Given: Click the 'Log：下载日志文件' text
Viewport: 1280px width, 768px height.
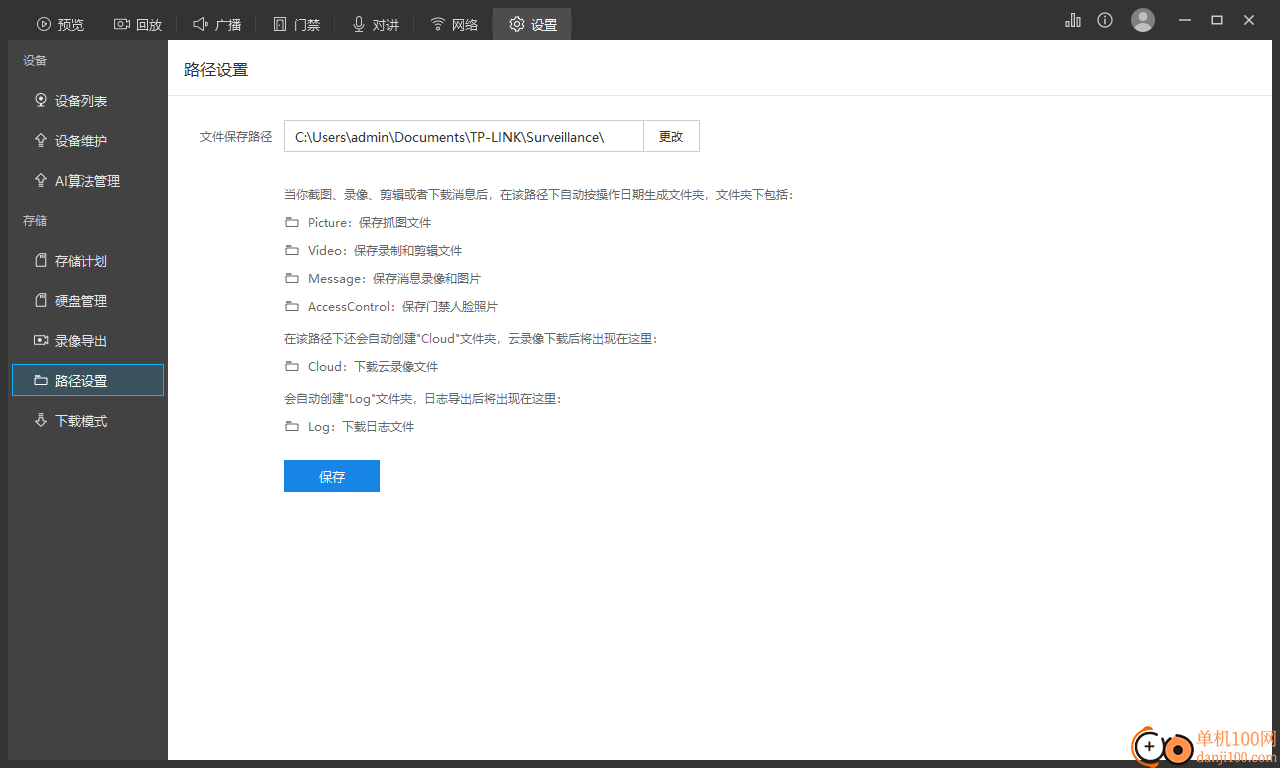Looking at the screenshot, I should click(x=361, y=427).
